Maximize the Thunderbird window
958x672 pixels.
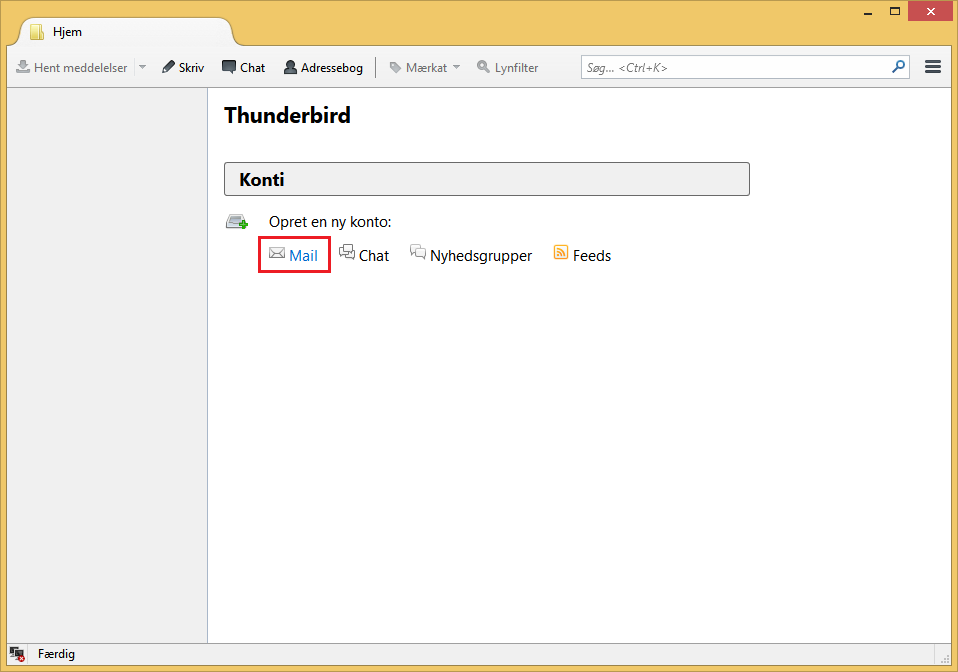click(894, 12)
